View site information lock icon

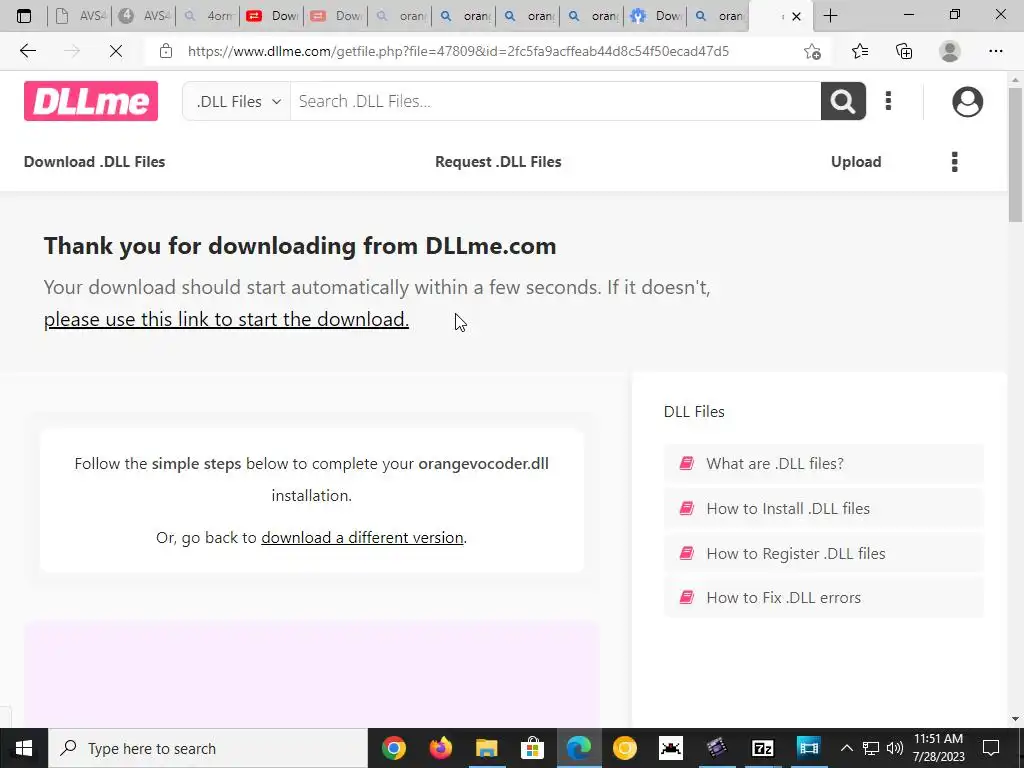[x=166, y=51]
